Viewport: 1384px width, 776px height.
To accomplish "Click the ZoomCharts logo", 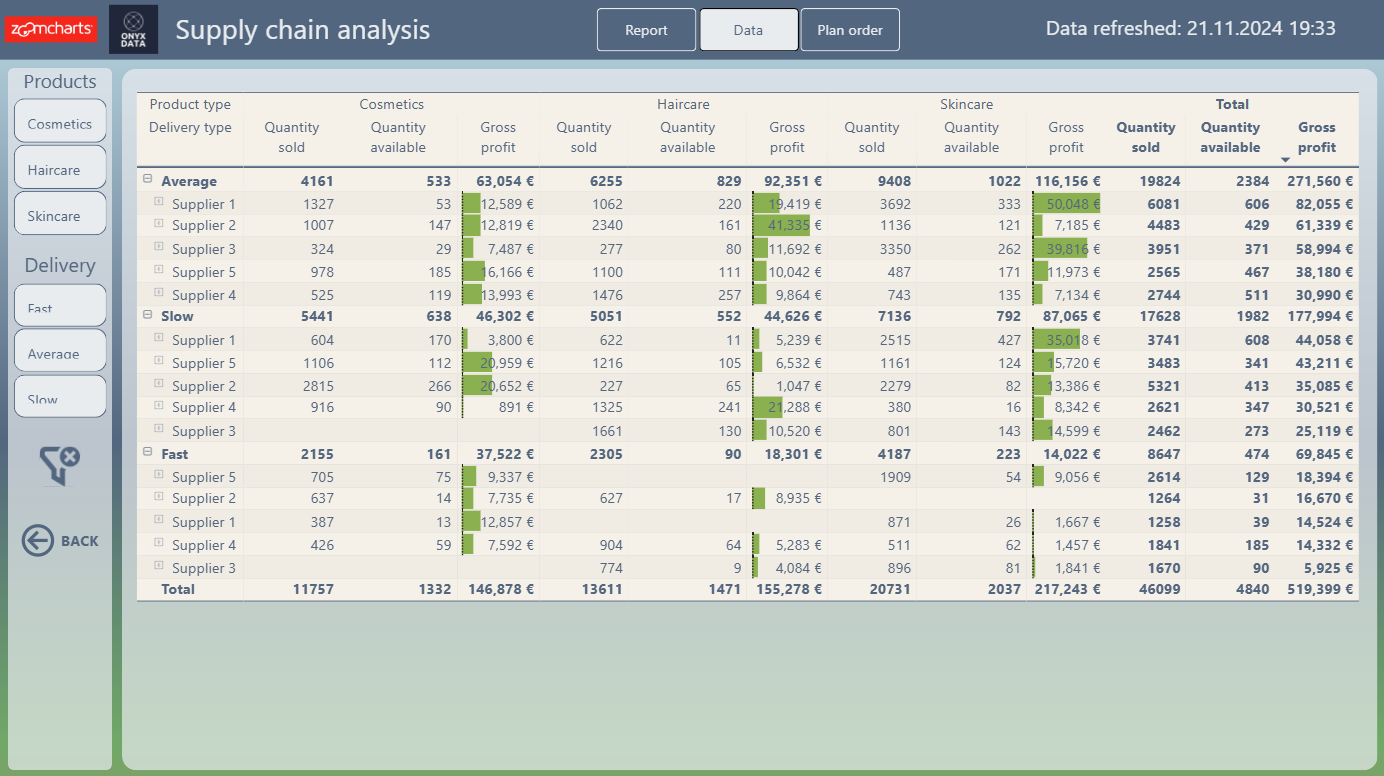I will (52, 29).
